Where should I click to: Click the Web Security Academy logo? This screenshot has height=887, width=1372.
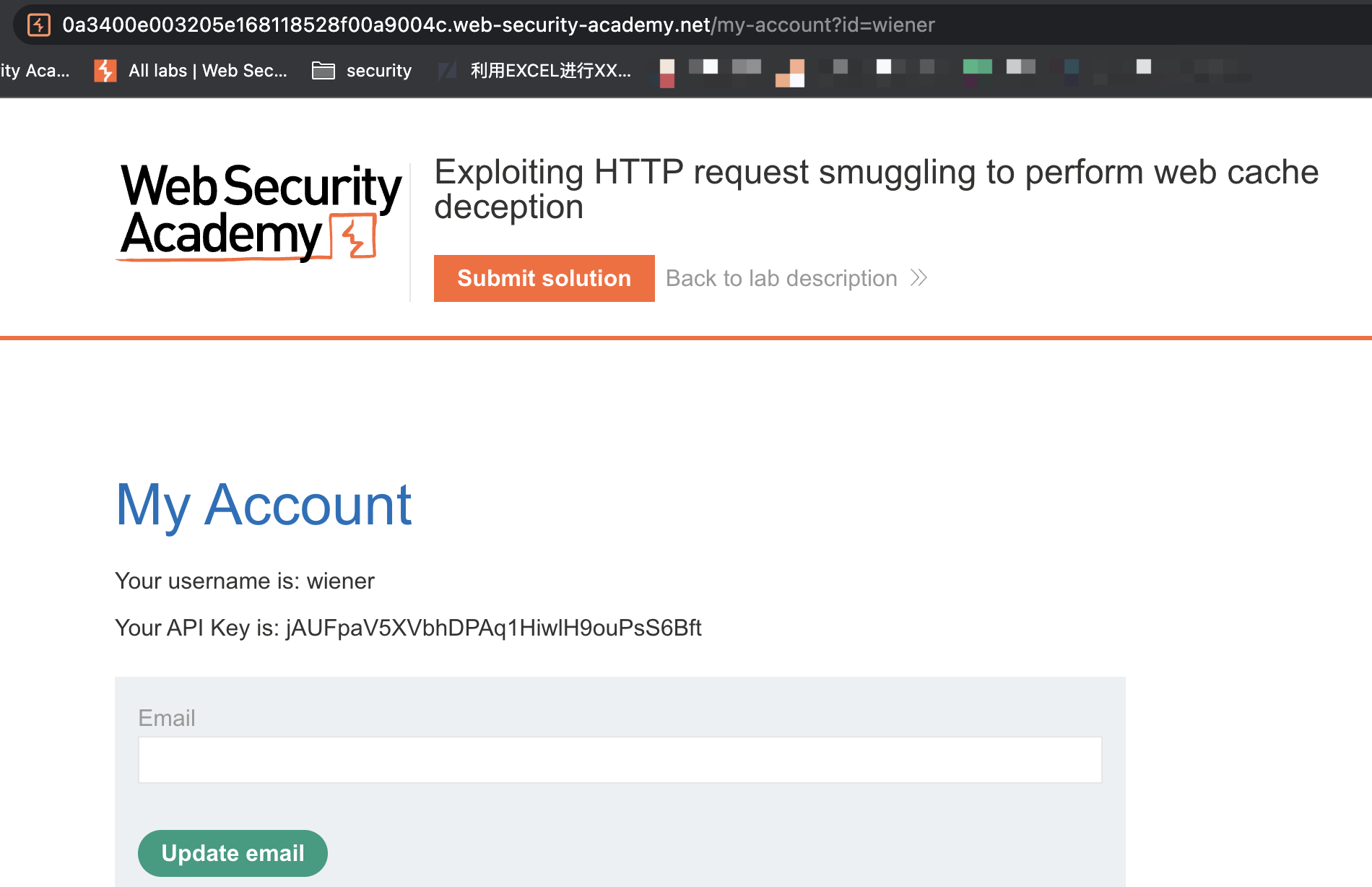click(x=260, y=210)
